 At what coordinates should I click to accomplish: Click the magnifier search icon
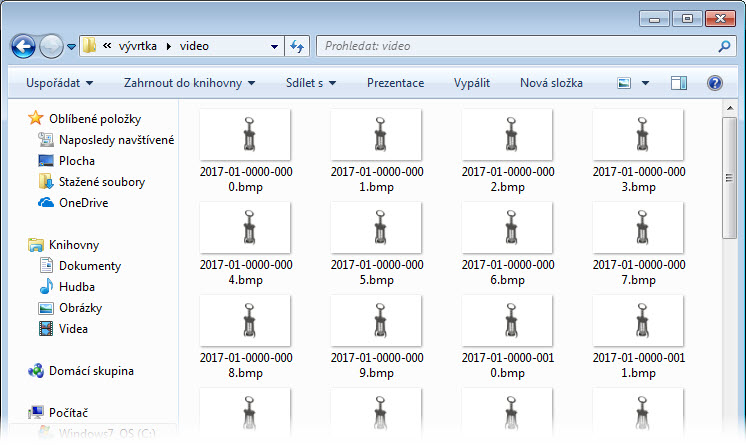click(724, 46)
